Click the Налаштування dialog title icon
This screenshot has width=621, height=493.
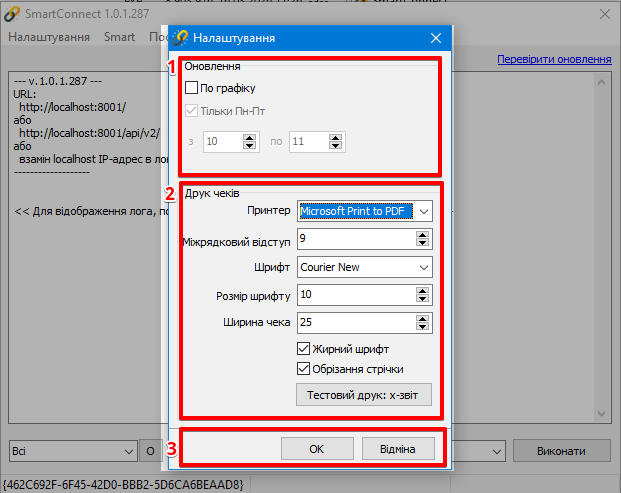pyautogui.click(x=181, y=38)
